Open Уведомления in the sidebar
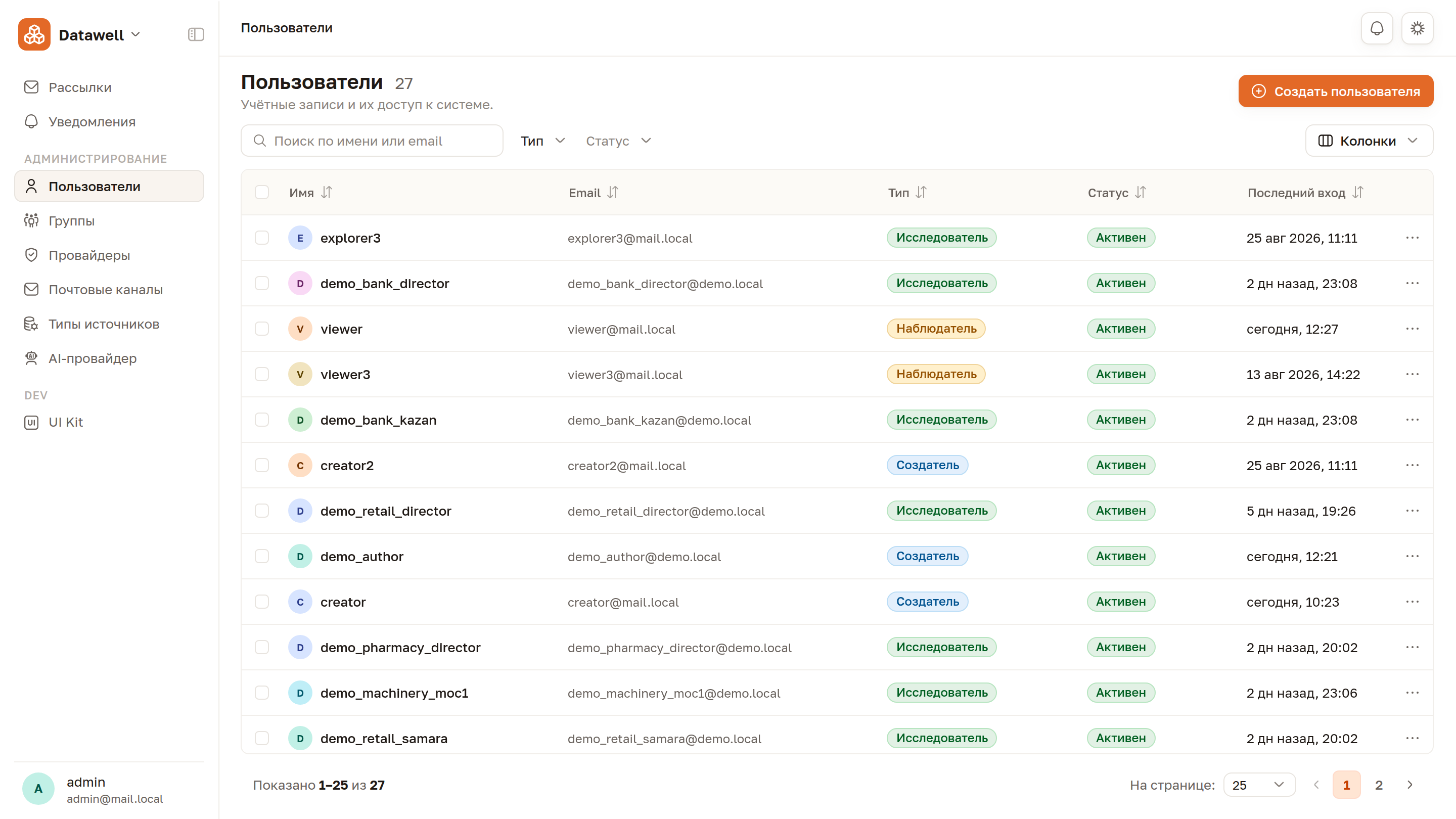Viewport: 1456px width, 819px height. coord(109,122)
